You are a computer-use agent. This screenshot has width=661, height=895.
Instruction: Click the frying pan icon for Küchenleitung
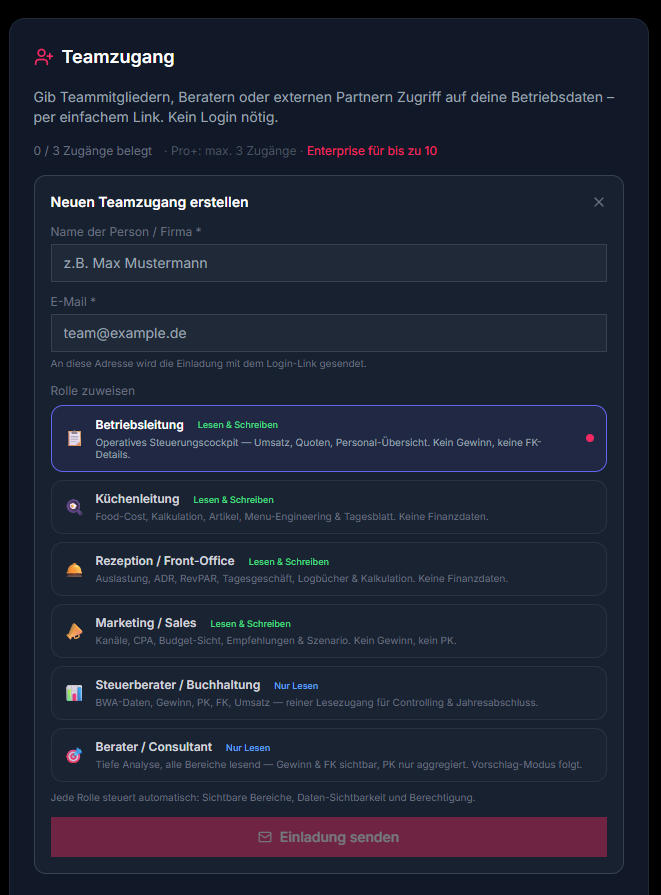(x=74, y=507)
